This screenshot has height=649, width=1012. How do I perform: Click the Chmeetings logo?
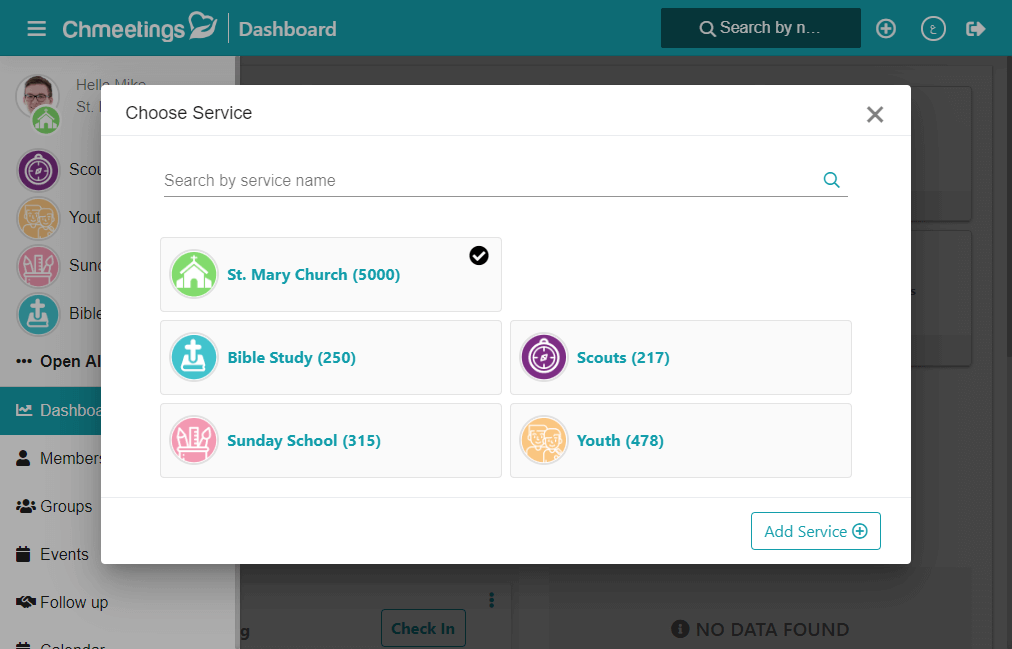click(139, 28)
